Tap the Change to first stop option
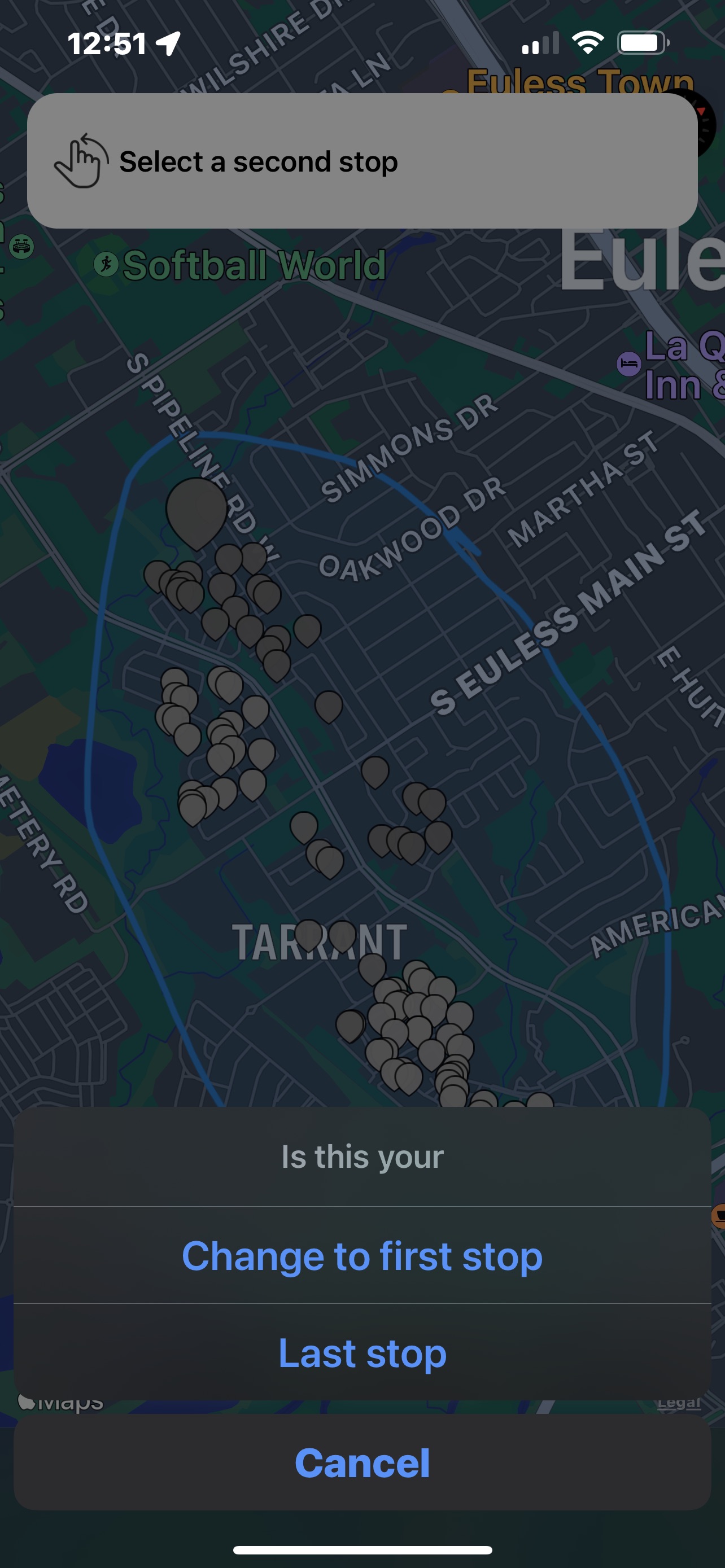Image resolution: width=725 pixels, height=1568 pixels. pos(362,1256)
